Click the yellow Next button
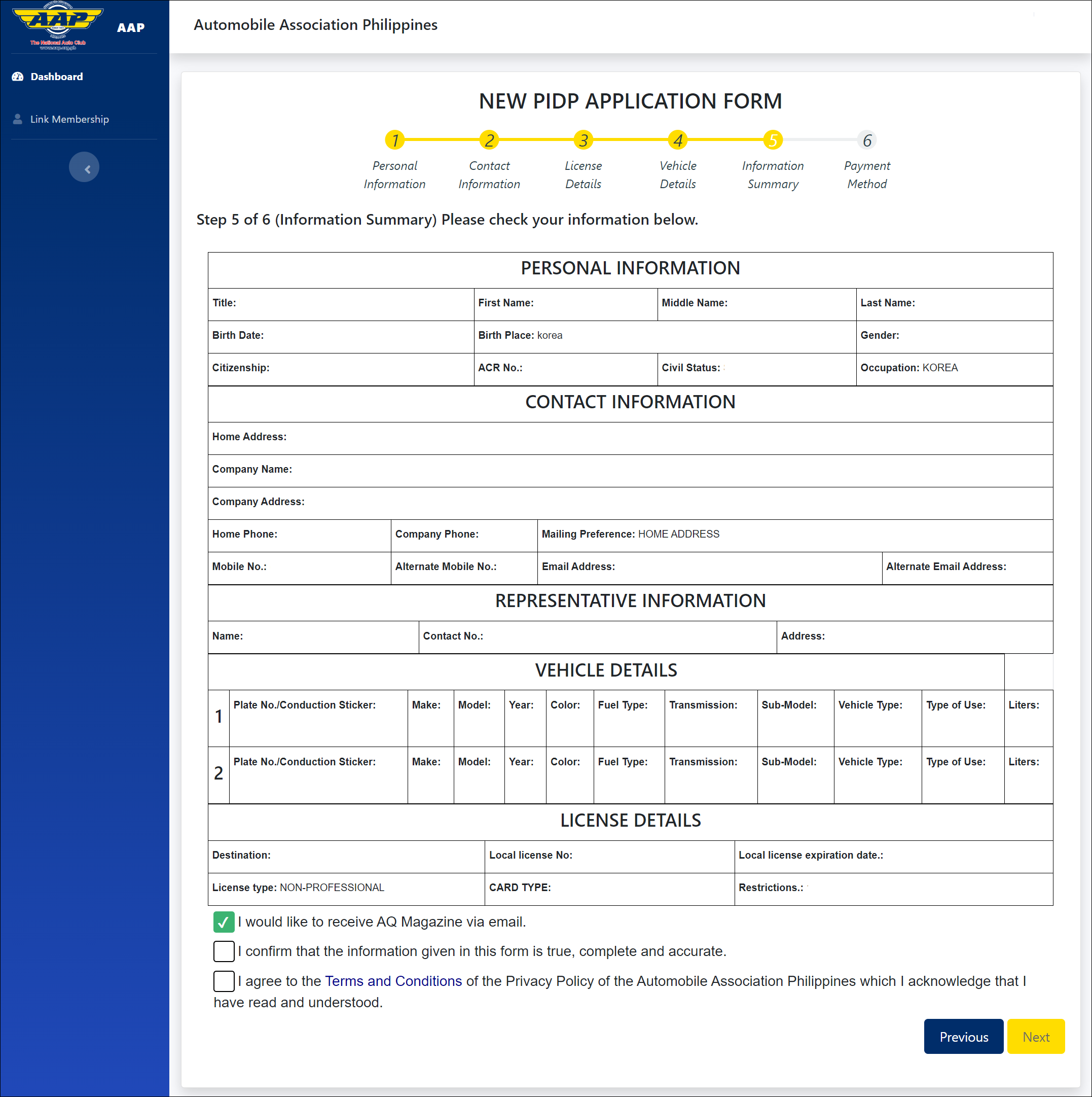The width and height of the screenshot is (1092, 1097). [x=1036, y=1037]
